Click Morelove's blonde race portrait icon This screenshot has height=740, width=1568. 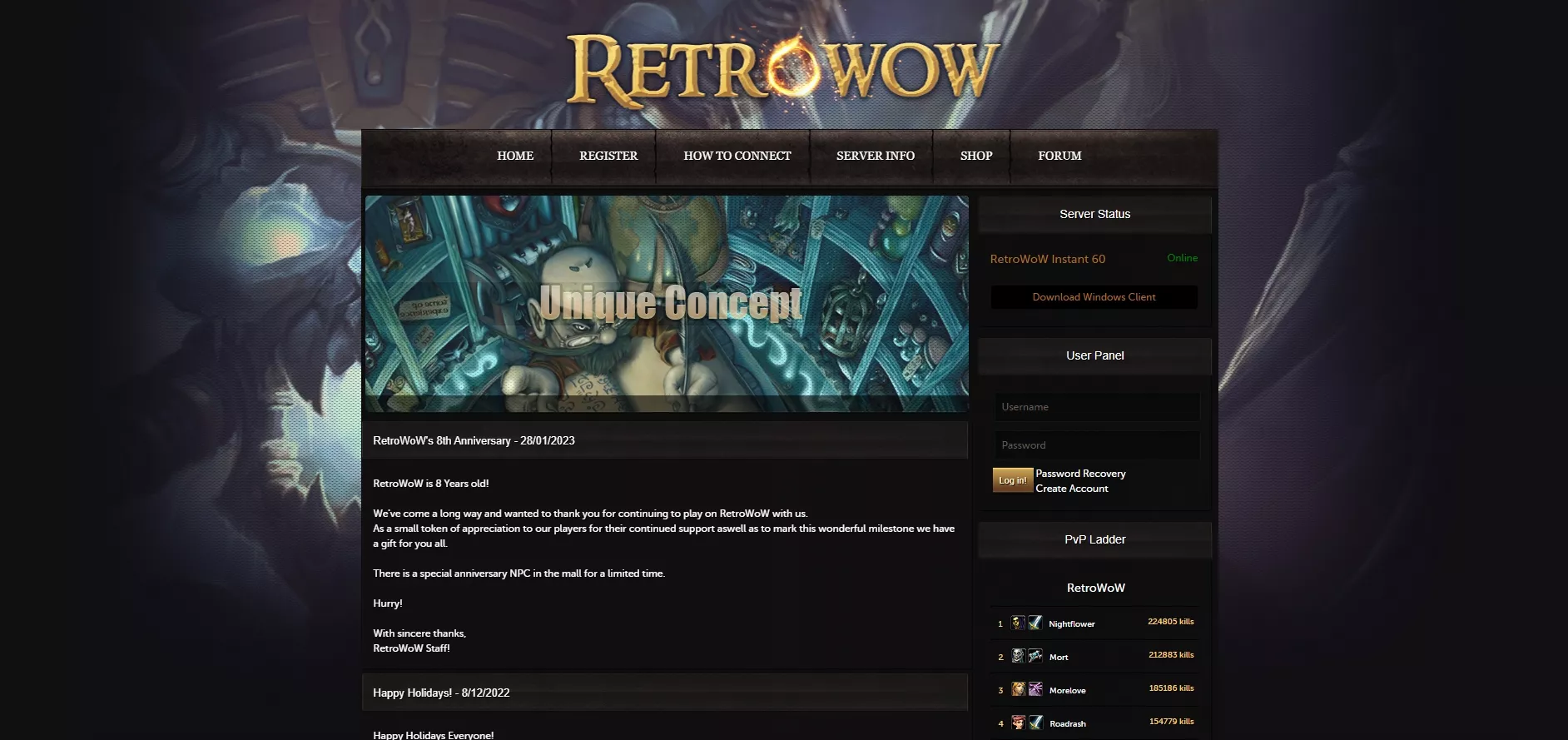(x=1017, y=689)
